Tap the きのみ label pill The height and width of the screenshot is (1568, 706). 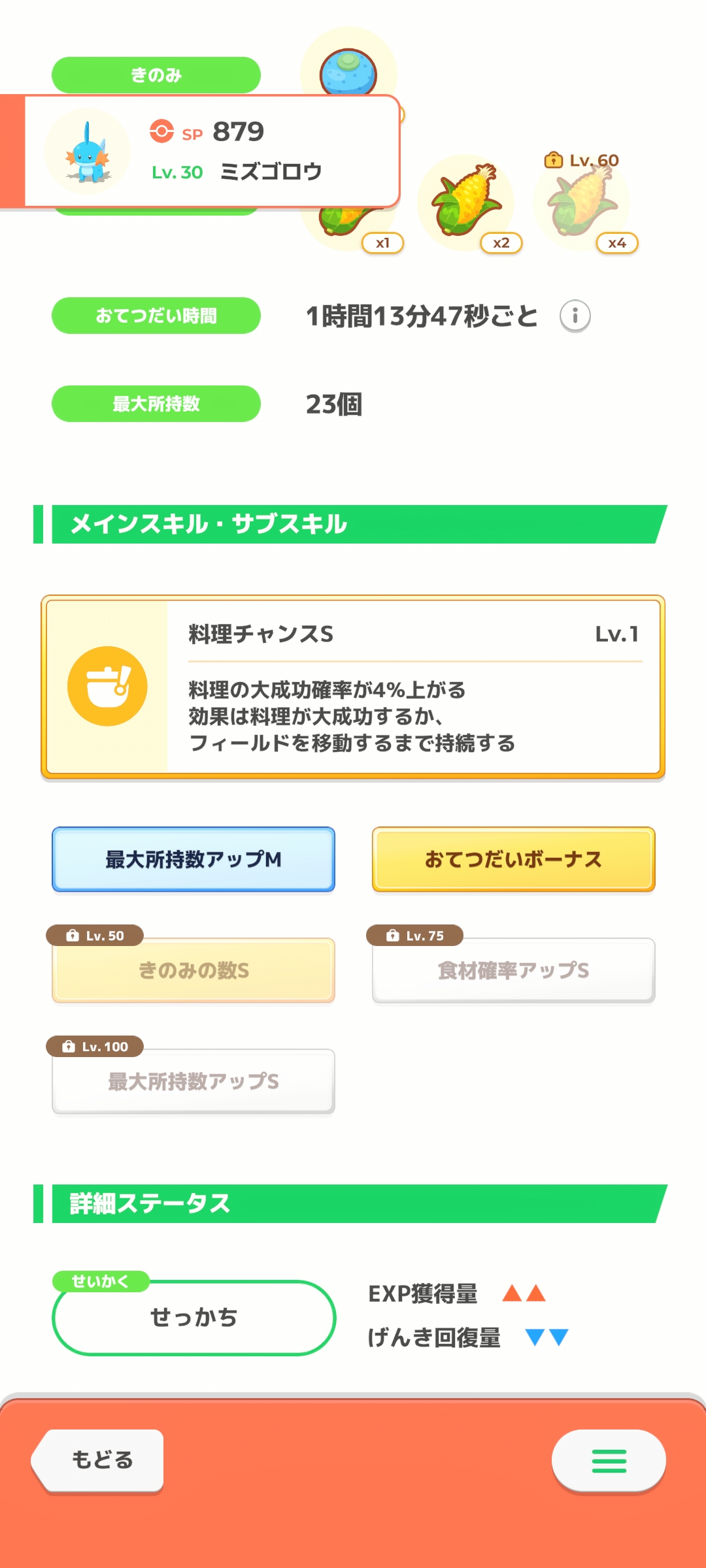click(x=156, y=75)
